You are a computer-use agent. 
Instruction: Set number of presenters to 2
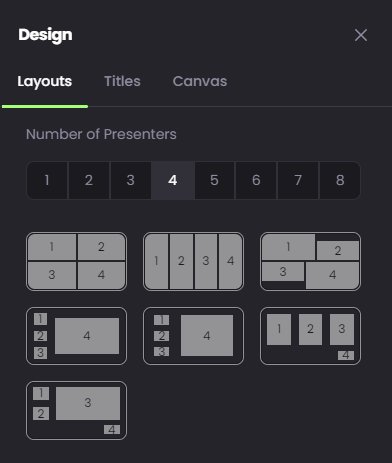click(x=89, y=180)
